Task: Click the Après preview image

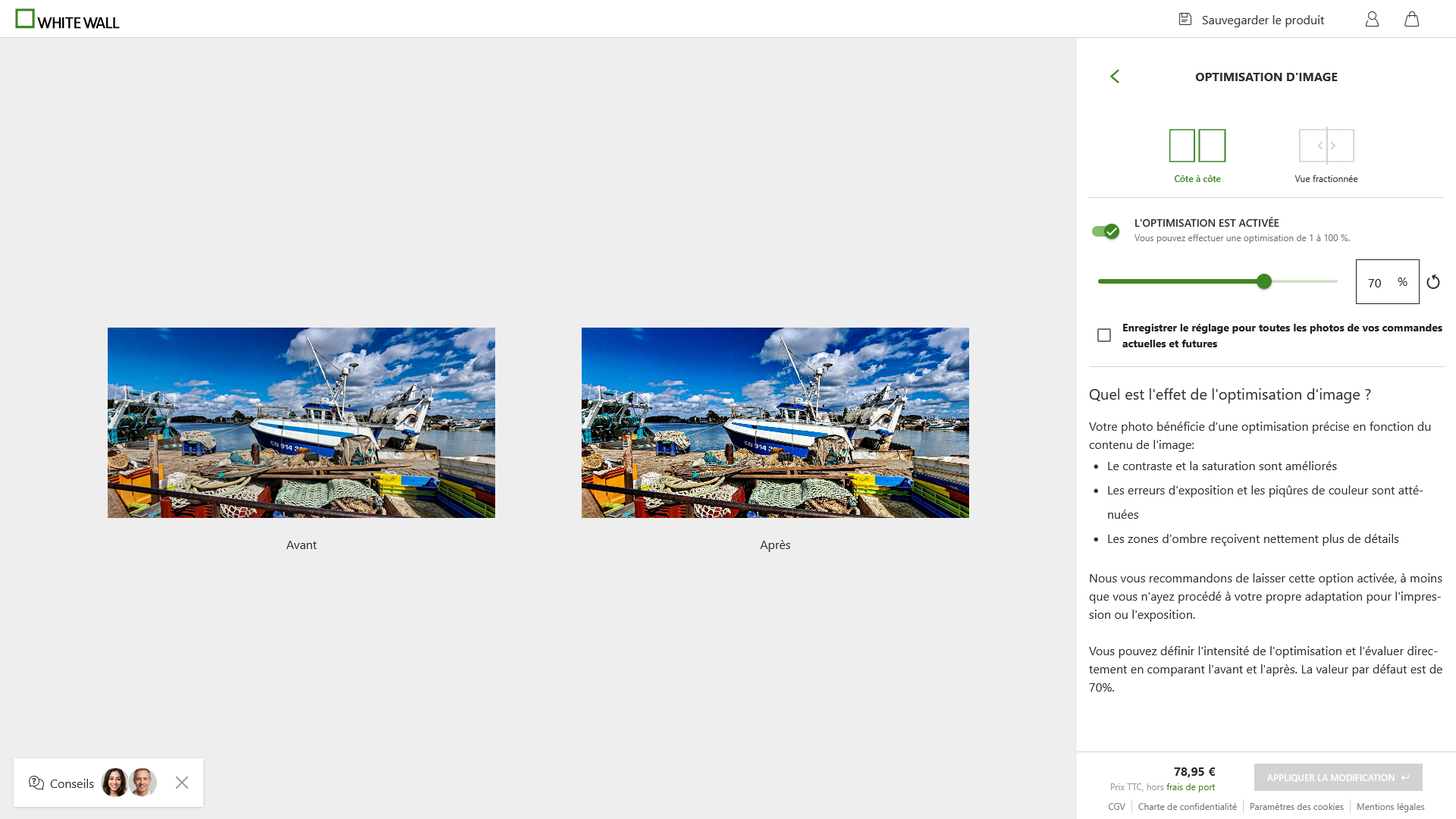Action: coord(775,422)
